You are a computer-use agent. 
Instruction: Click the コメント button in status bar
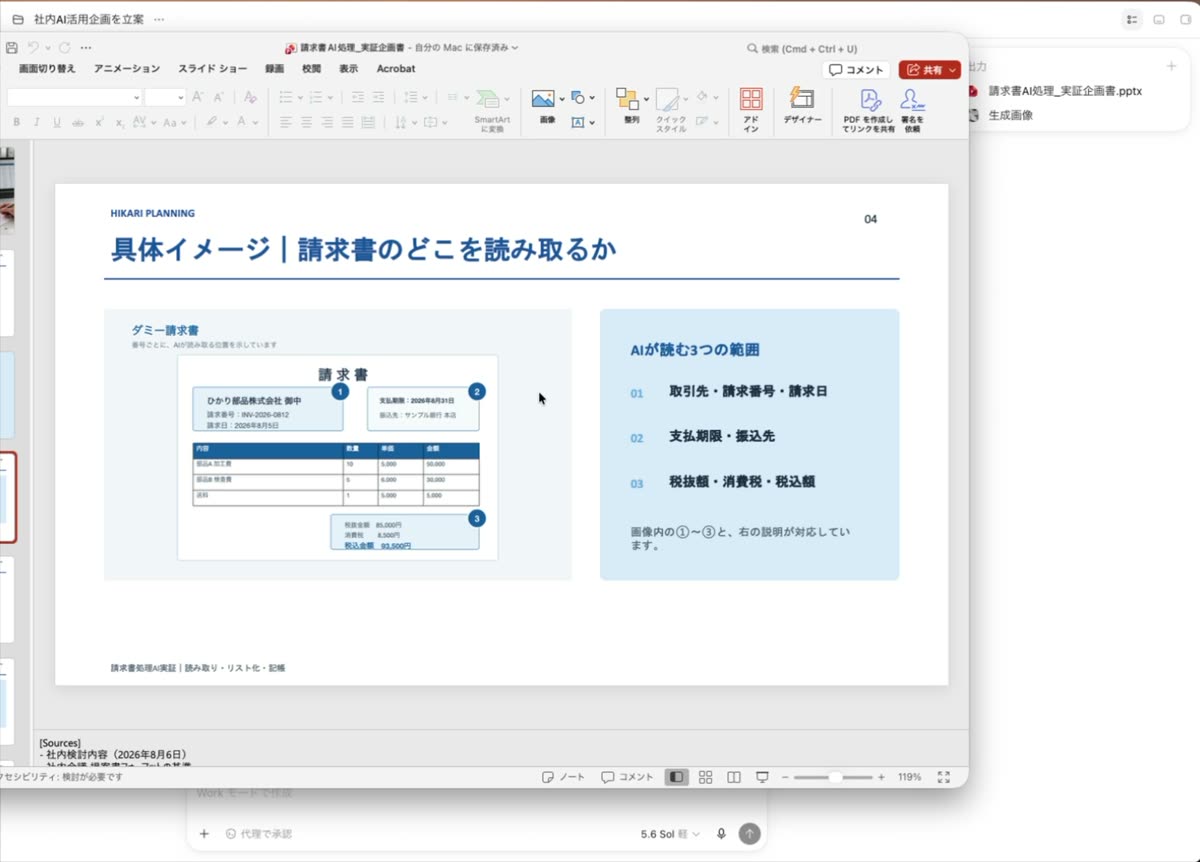(x=627, y=777)
